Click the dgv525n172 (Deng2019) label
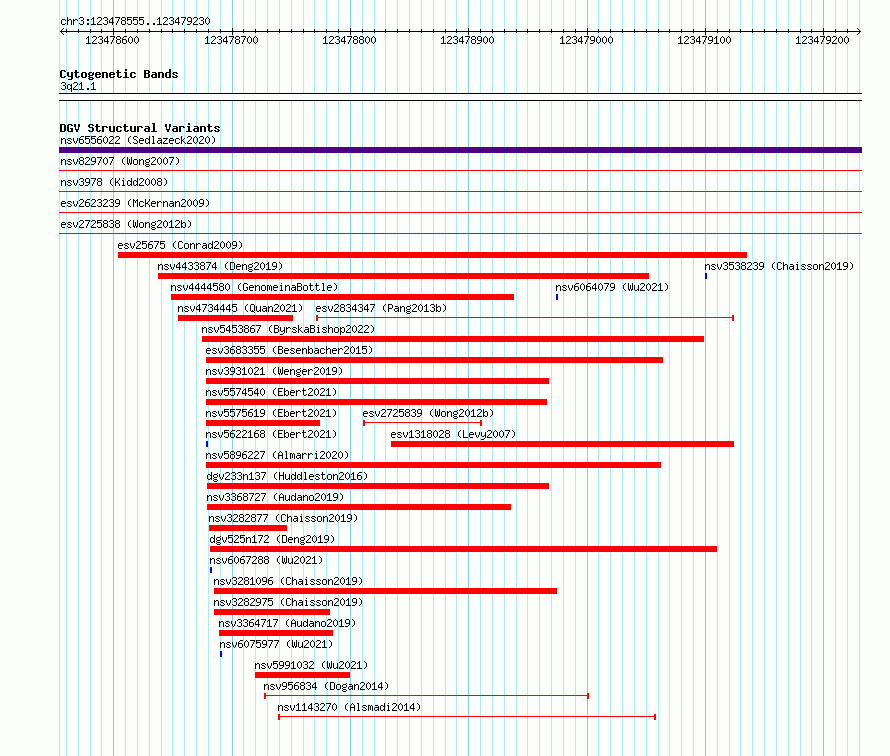Screen dimensions: 890x756 click(272, 539)
